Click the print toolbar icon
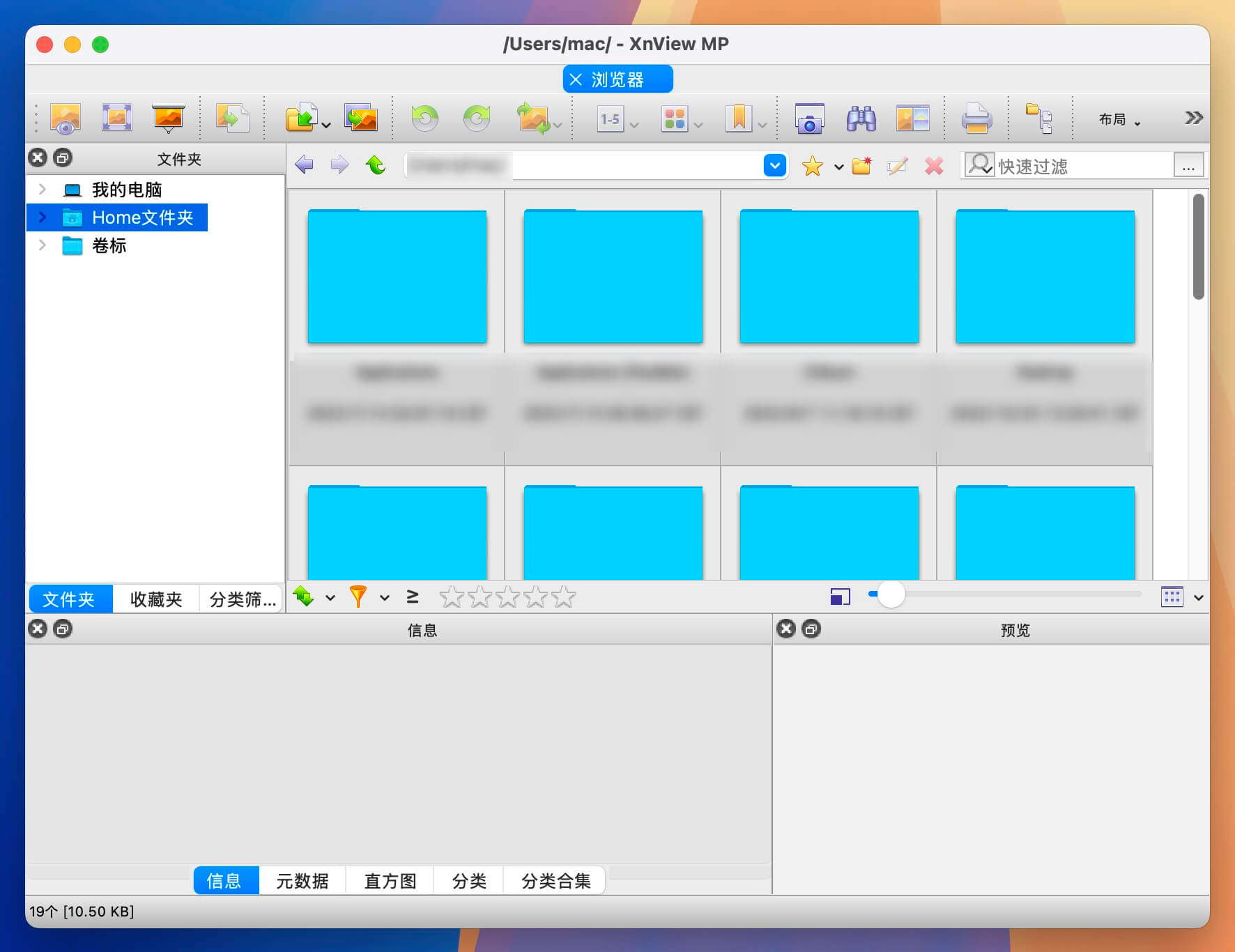This screenshot has width=1235, height=952. pyautogui.click(x=977, y=118)
